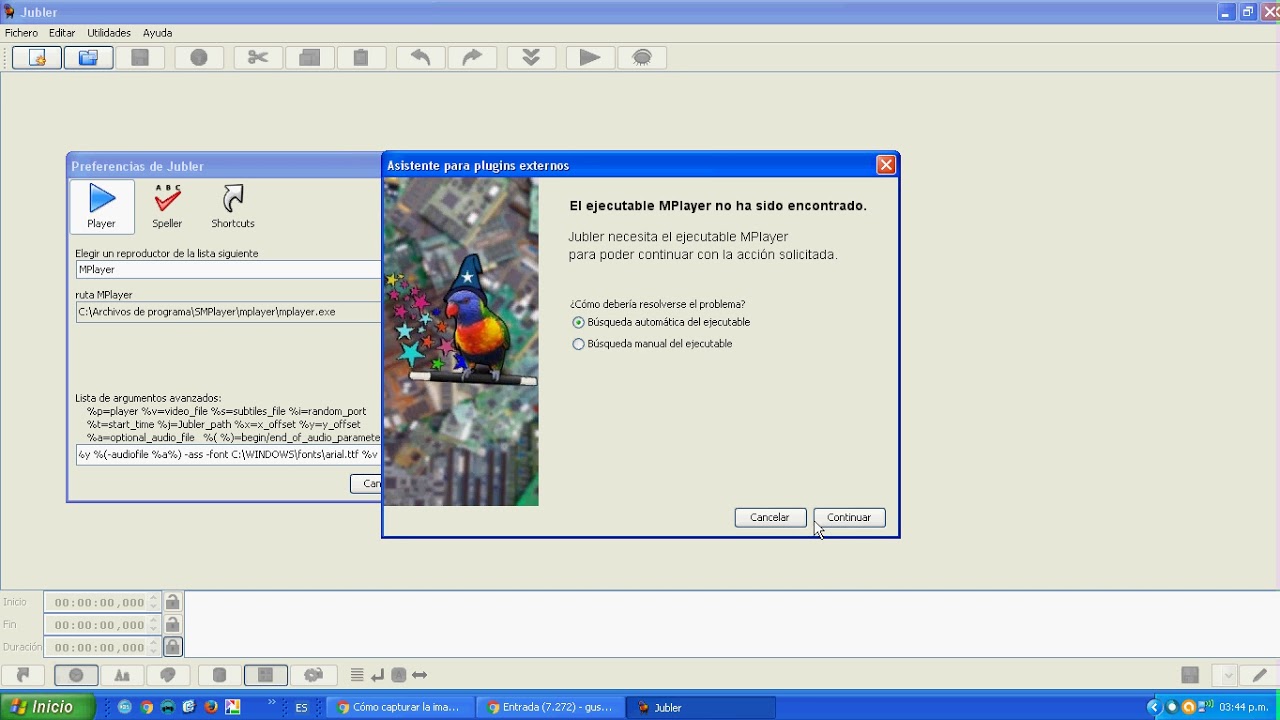Switch to Entrada (7.272) taskbar window

(x=550, y=707)
